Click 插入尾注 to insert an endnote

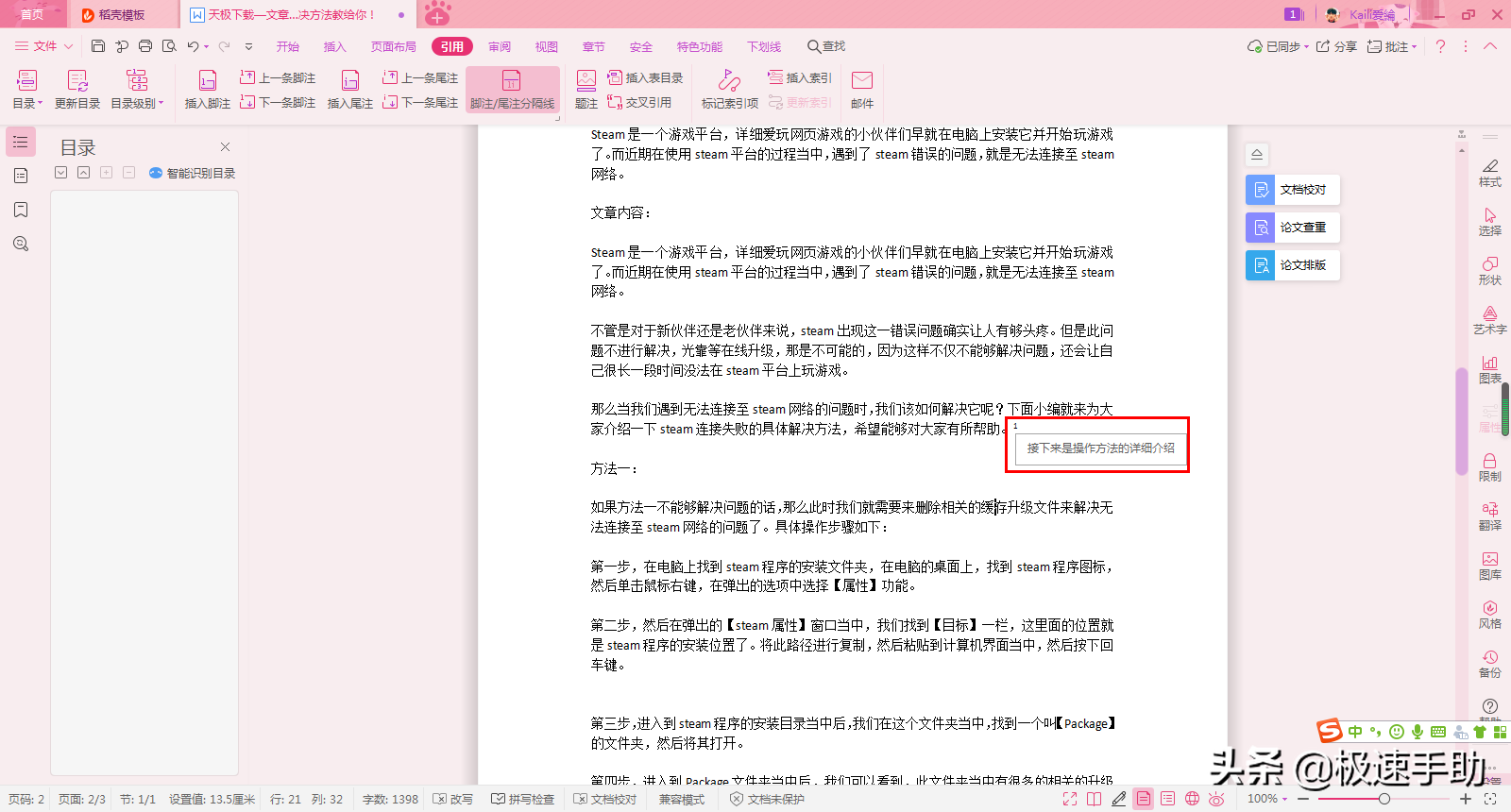point(350,90)
